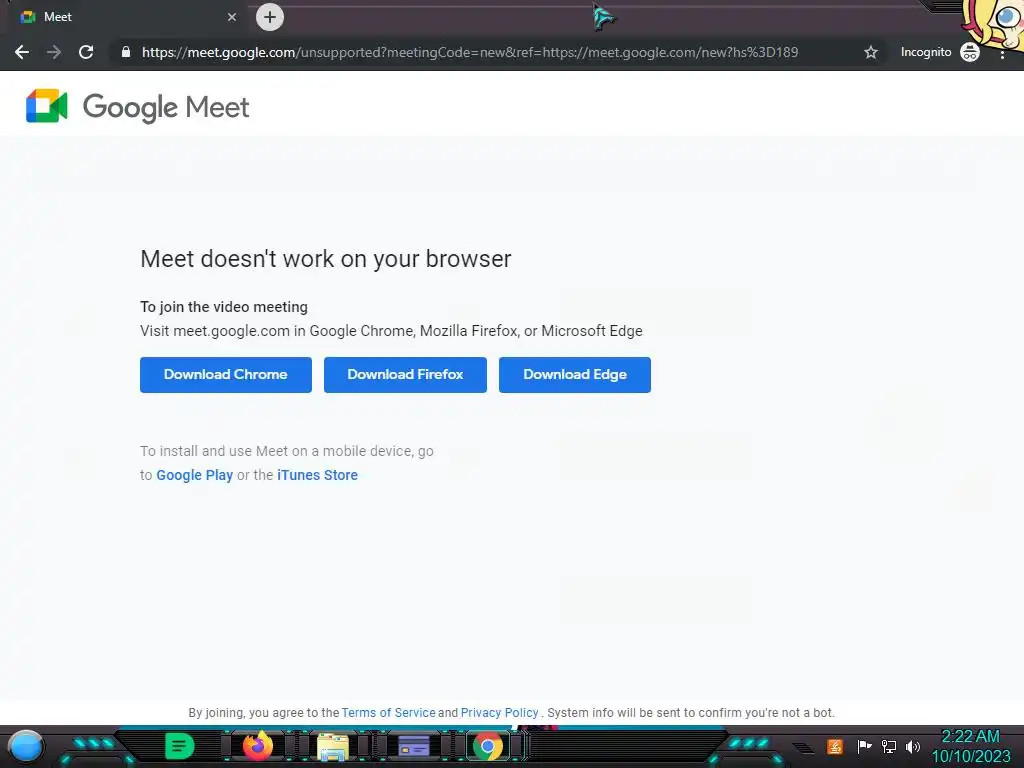Screen dimensions: 1024x768
Task: Open the iTunes Store link
Action: (317, 475)
